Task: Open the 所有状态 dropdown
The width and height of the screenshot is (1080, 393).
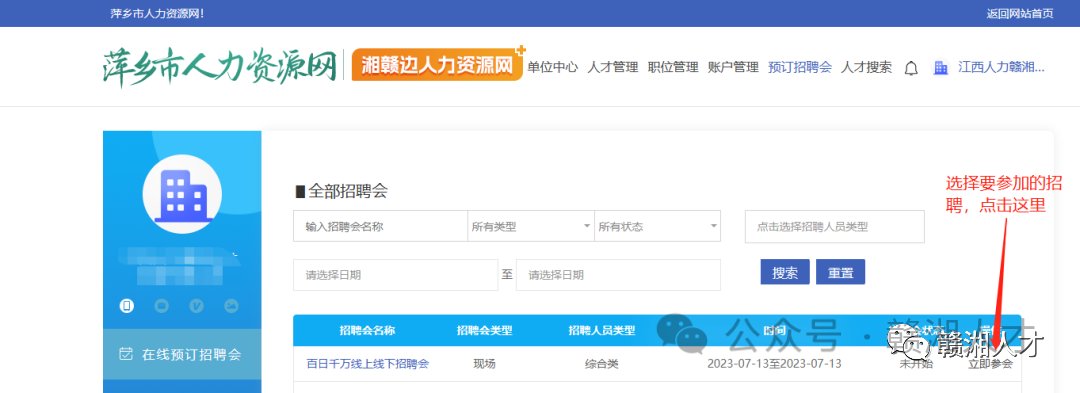Action: pos(658,226)
